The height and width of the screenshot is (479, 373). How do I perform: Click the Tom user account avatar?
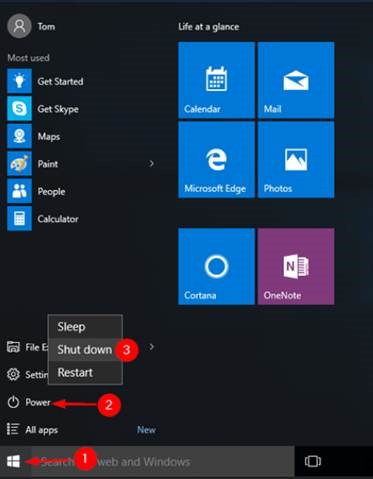point(19,26)
